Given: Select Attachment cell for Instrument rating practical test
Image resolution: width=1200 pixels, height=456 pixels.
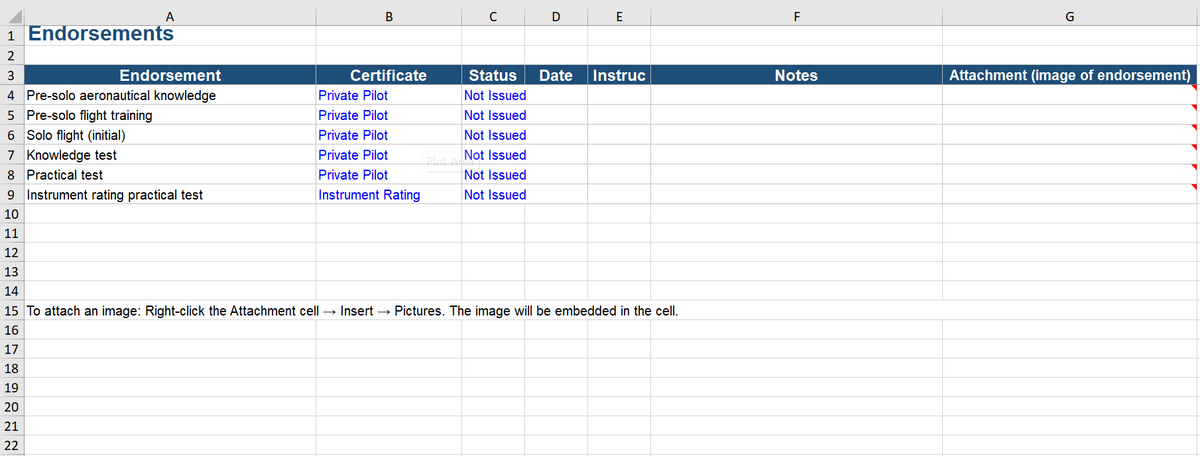Looking at the screenshot, I should click(1070, 195).
